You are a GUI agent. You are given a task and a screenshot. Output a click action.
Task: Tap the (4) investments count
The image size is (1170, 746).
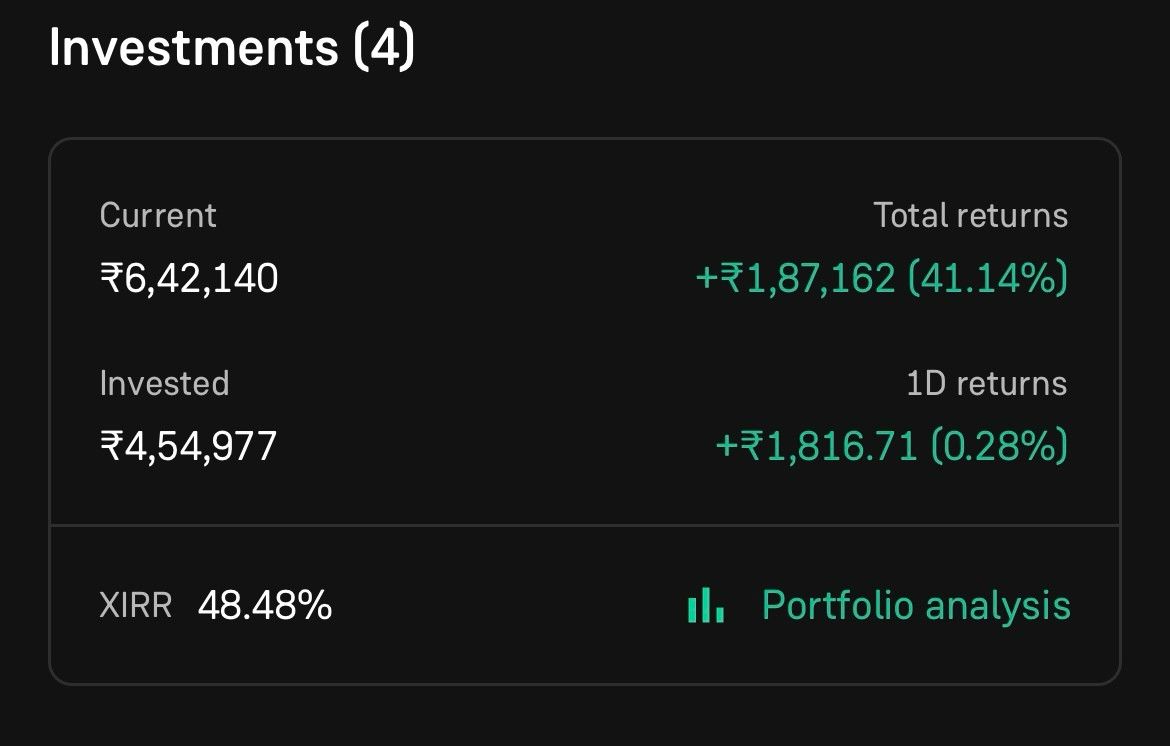click(x=384, y=48)
